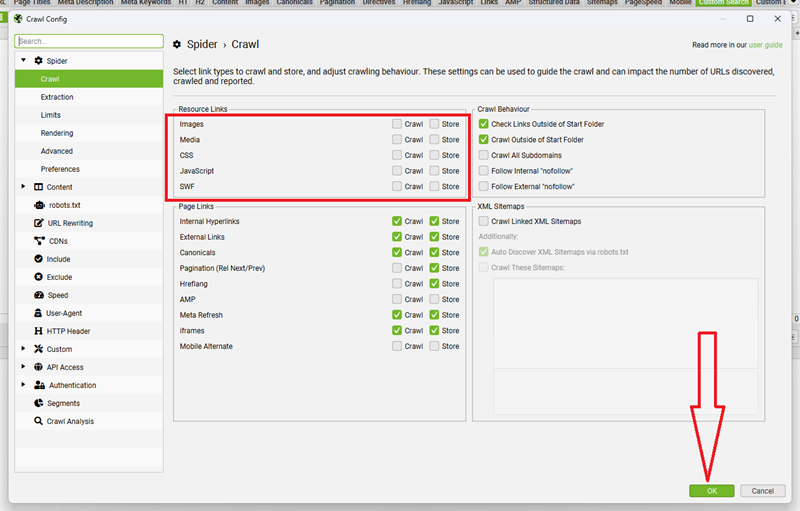The image size is (800, 511).
Task: Enable Store checkbox for JavaScript
Action: [434, 171]
